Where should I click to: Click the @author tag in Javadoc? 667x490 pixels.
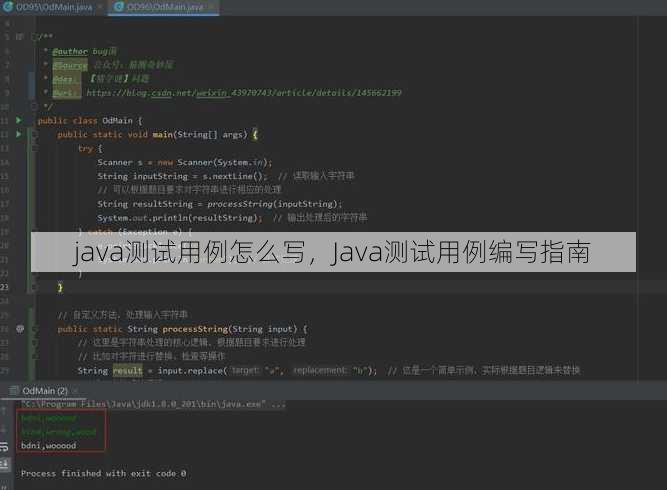point(70,51)
